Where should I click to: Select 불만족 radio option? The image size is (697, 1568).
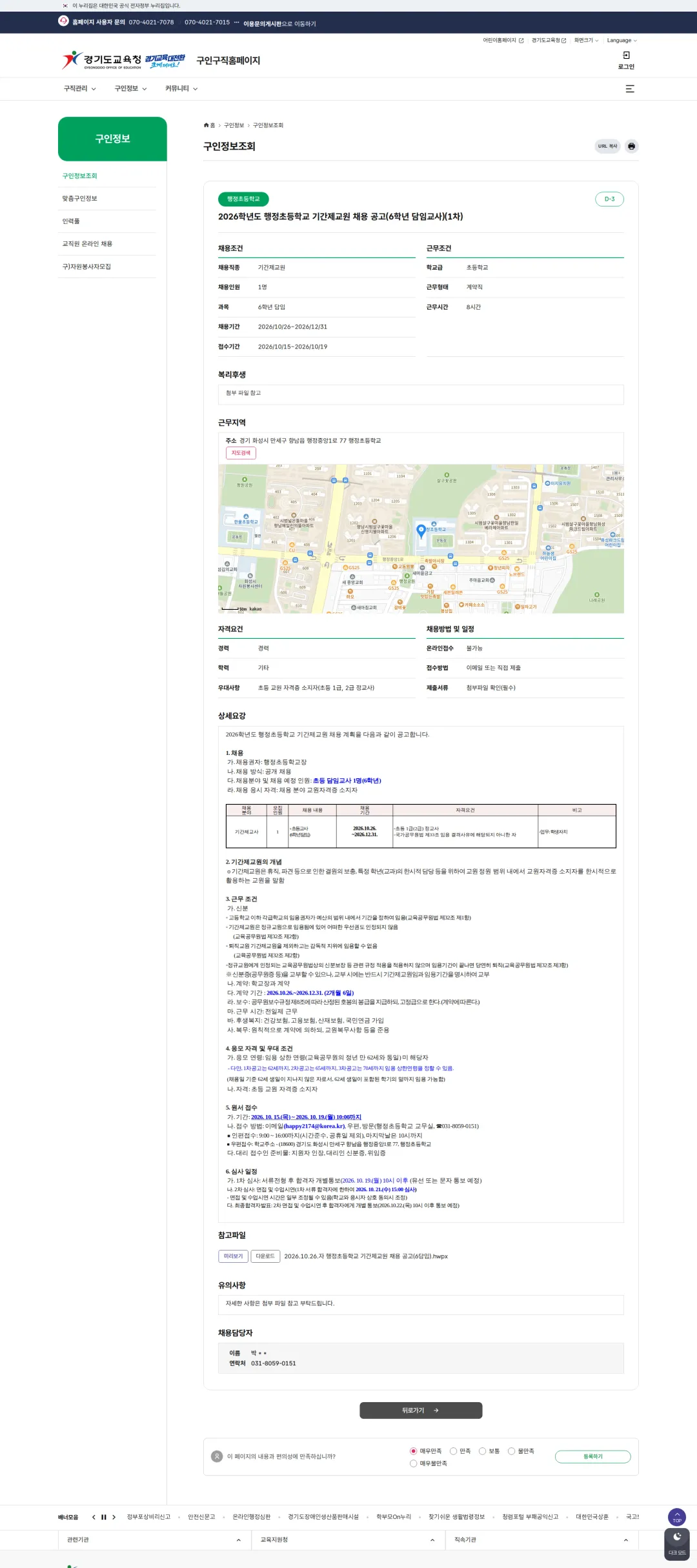click(511, 1451)
